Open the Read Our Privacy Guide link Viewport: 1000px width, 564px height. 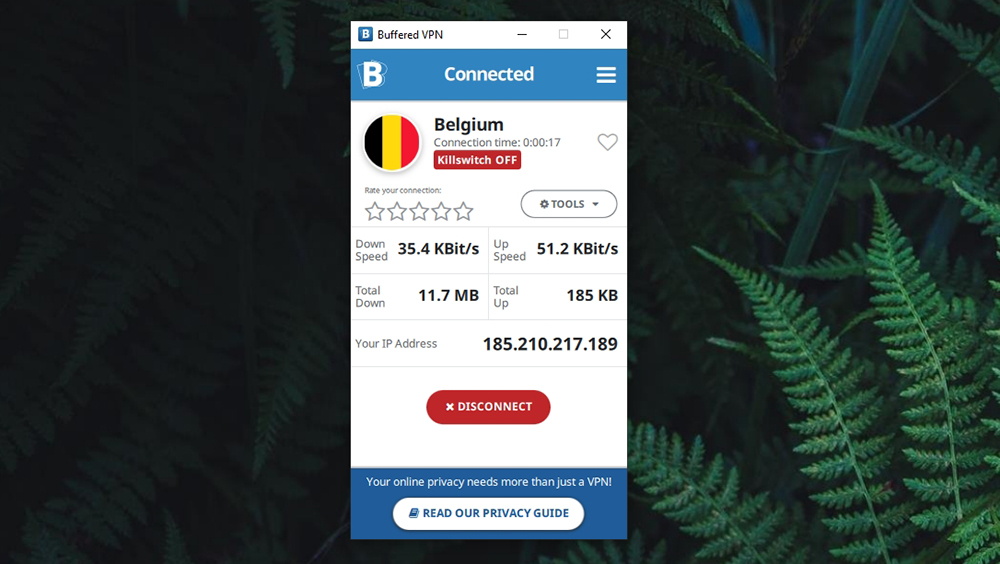point(489,514)
